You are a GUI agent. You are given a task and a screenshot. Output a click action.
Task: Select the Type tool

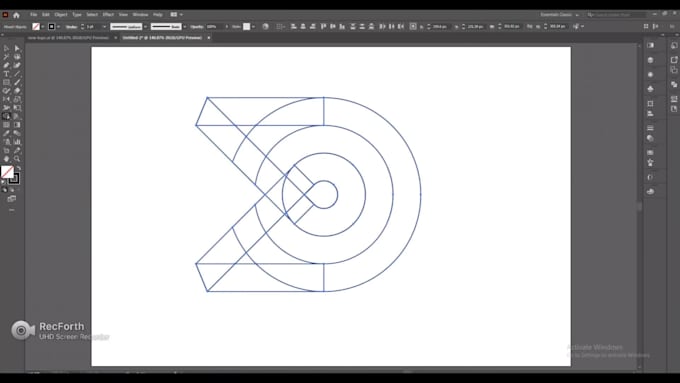[6, 74]
